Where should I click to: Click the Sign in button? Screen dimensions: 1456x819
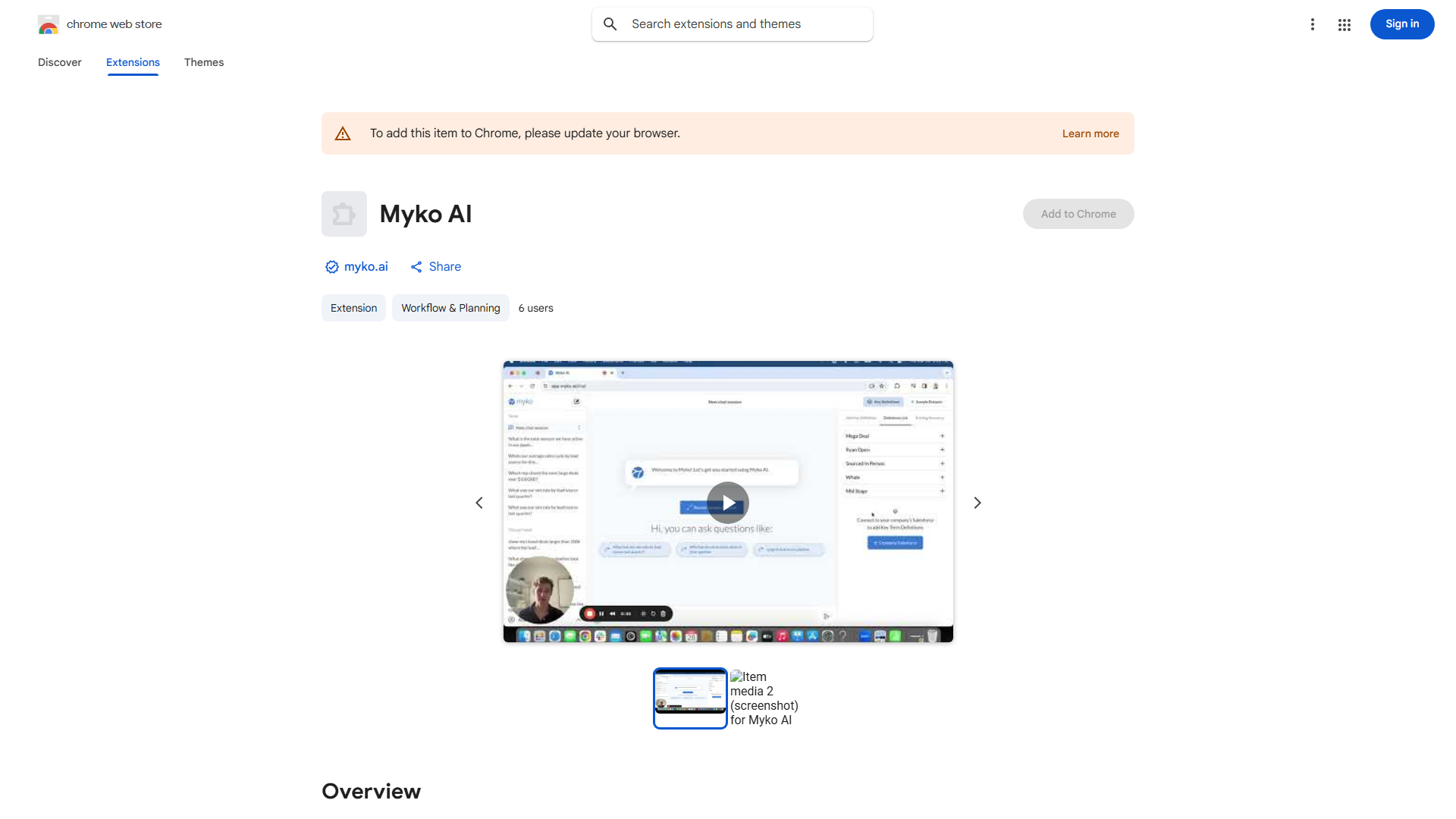[1401, 24]
